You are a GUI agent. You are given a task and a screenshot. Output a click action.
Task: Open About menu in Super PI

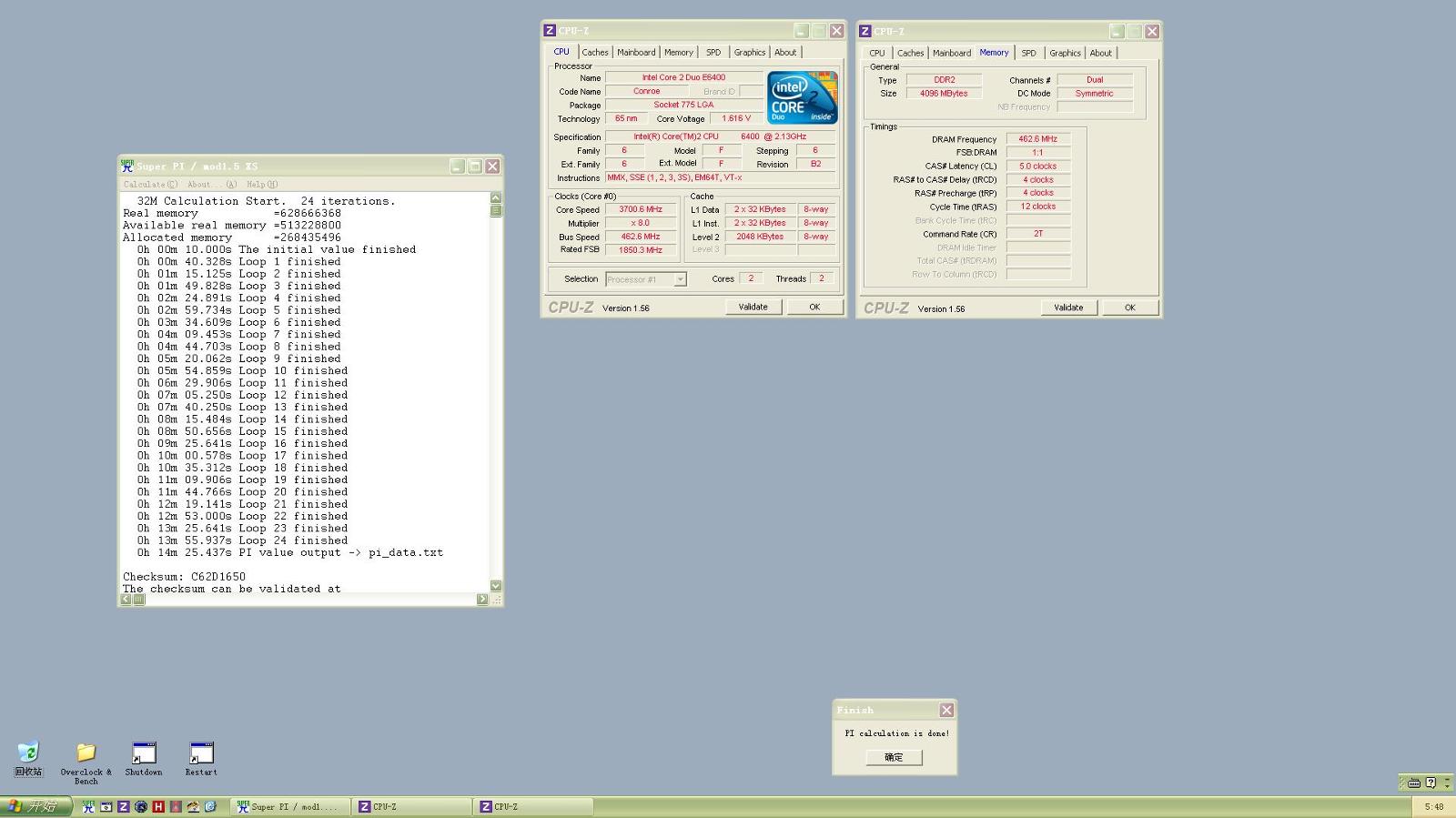click(x=211, y=184)
